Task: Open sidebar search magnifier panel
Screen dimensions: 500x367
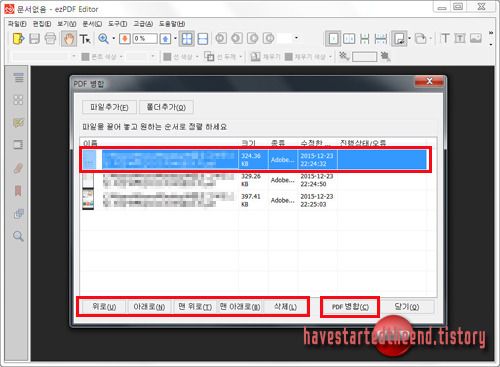Action: 18,236
